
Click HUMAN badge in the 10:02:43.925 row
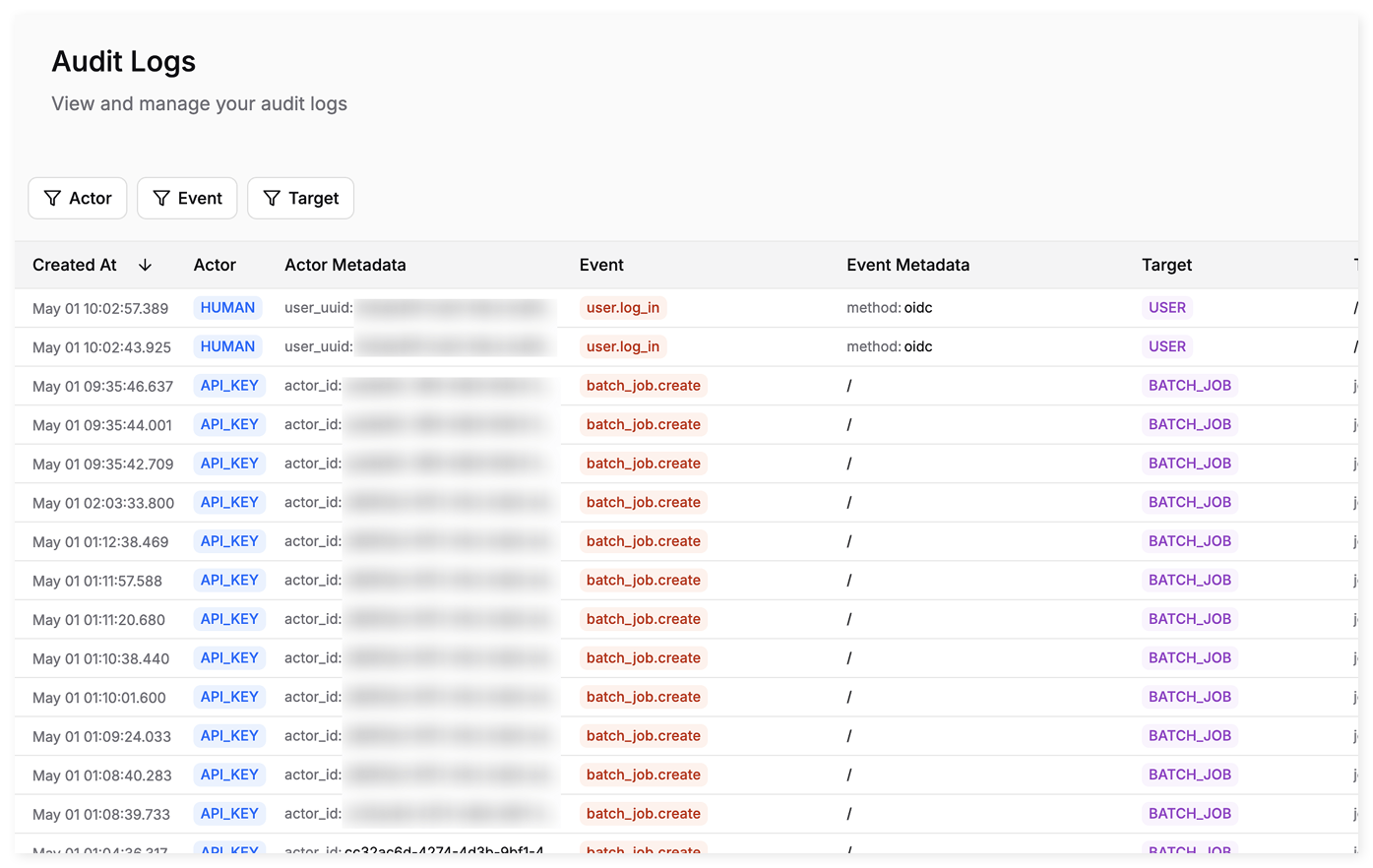pyautogui.click(x=227, y=346)
